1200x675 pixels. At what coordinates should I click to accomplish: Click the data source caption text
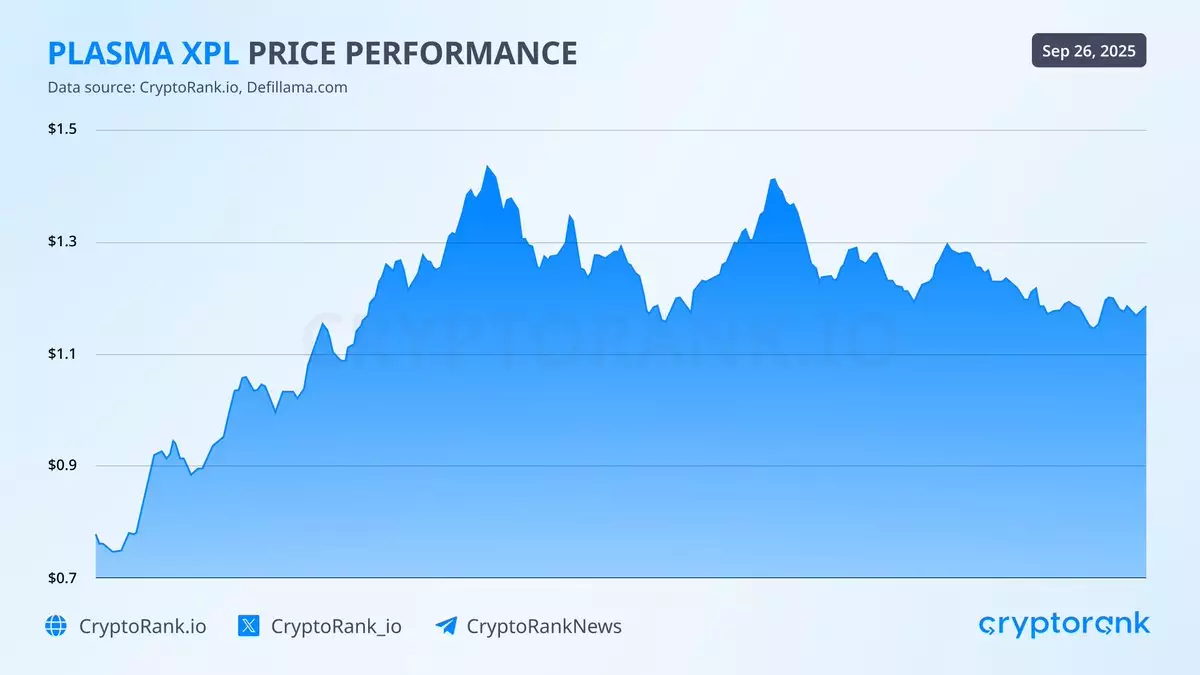(198, 87)
